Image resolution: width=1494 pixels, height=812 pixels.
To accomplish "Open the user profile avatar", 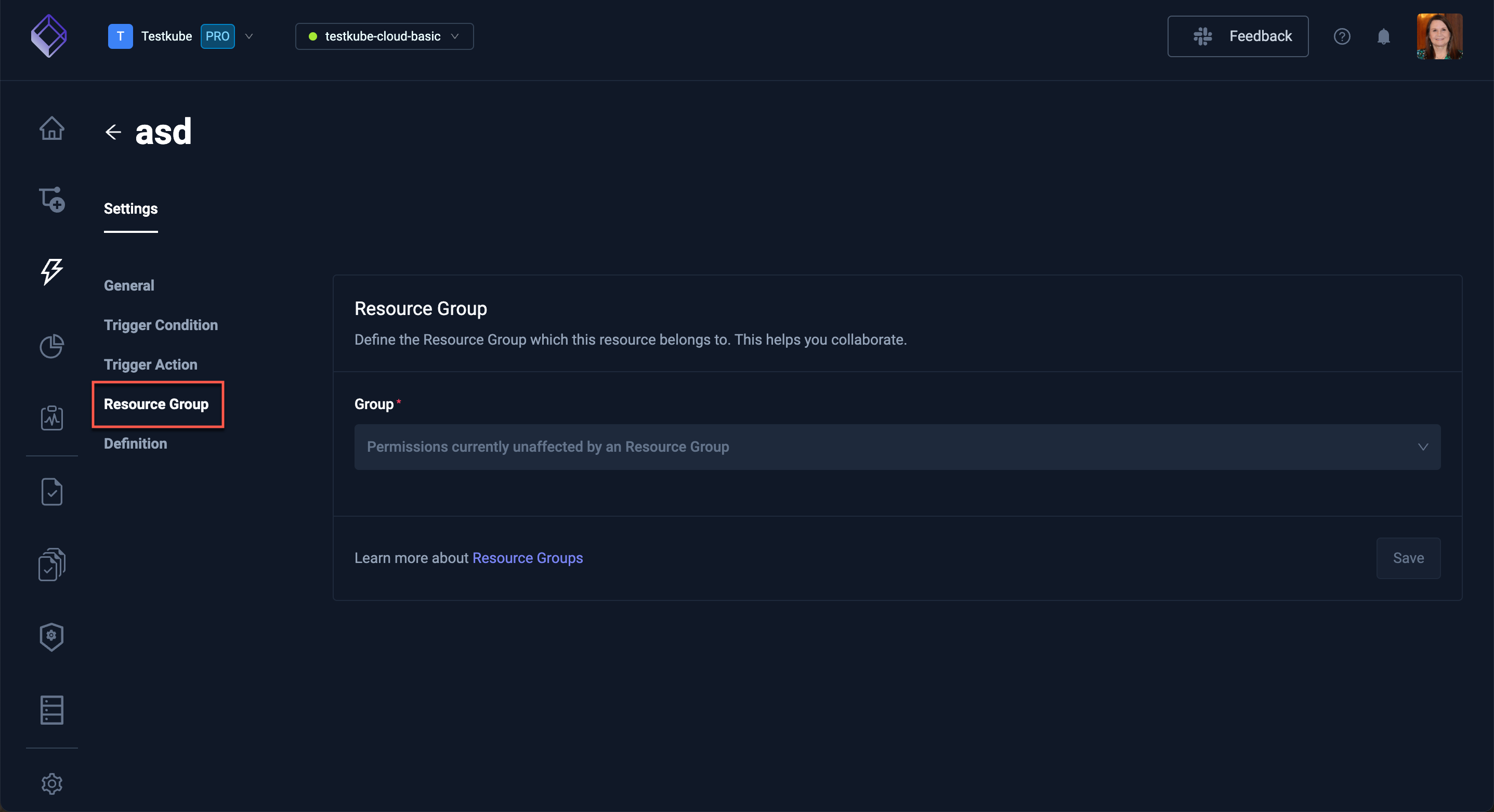I will 1439,36.
